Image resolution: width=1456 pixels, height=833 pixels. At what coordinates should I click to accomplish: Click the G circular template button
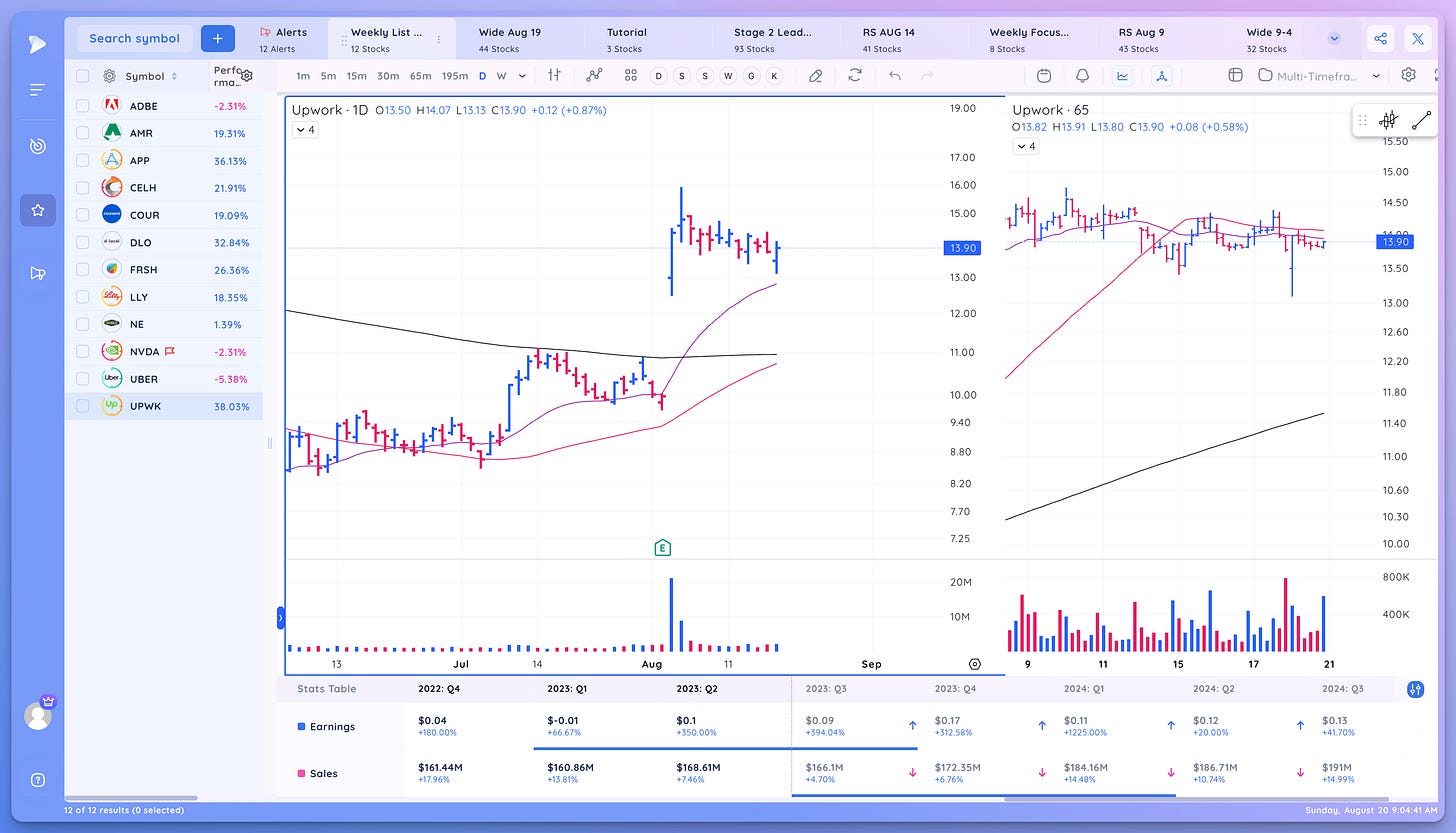click(x=751, y=76)
